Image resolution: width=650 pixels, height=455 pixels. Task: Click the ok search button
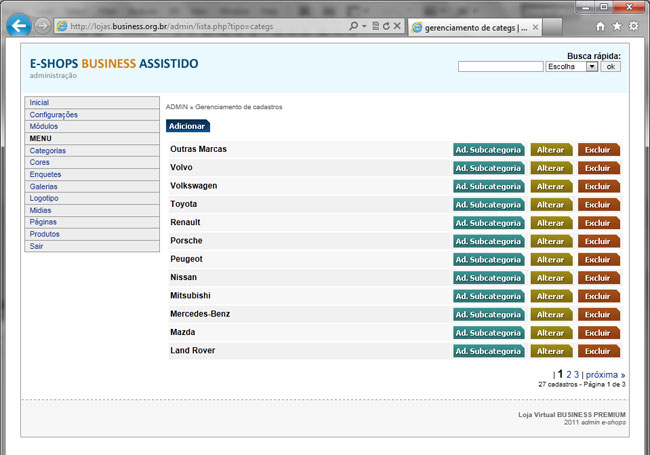tap(610, 66)
